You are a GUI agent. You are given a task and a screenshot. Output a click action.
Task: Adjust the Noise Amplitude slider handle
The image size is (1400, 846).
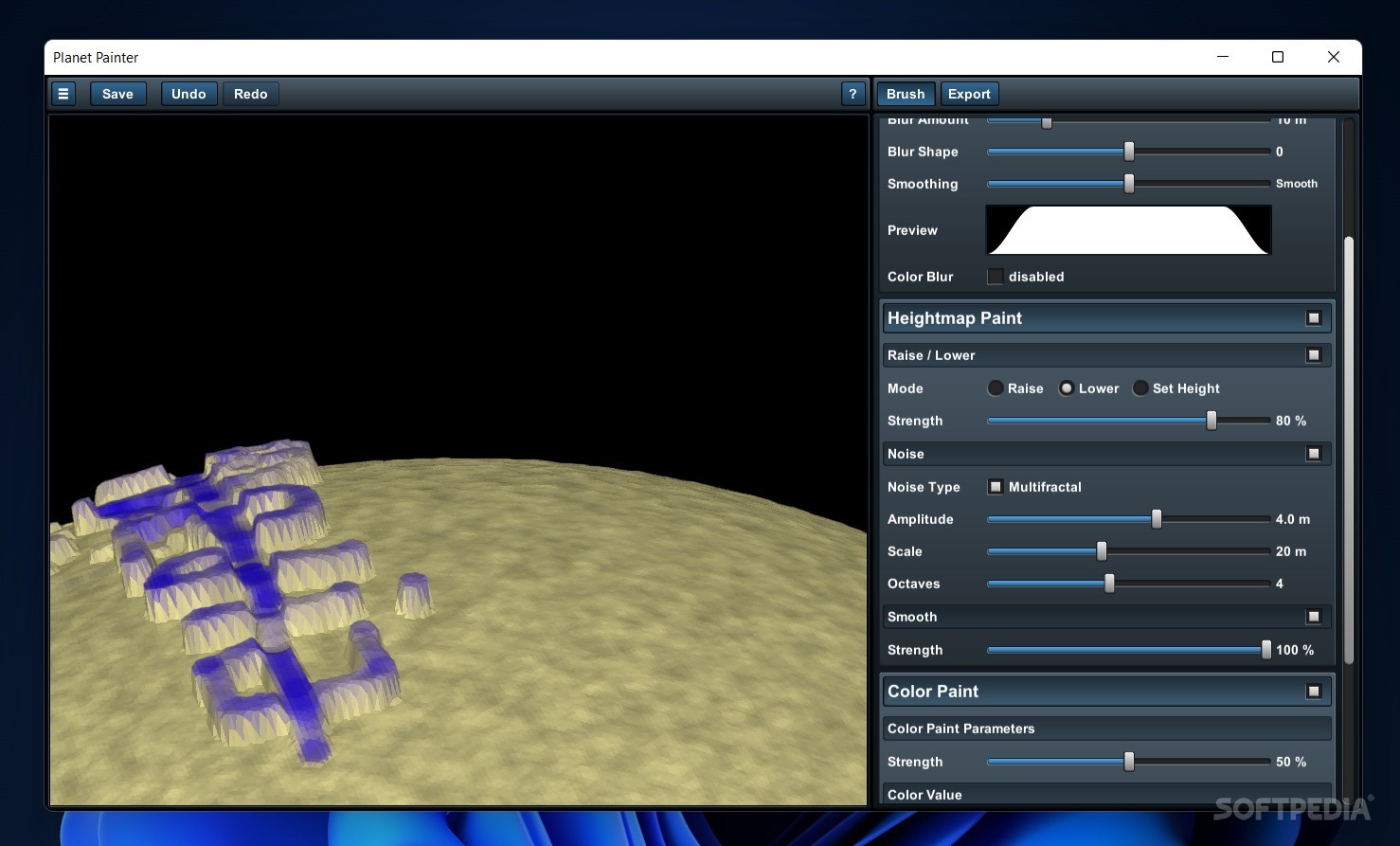(x=1157, y=519)
